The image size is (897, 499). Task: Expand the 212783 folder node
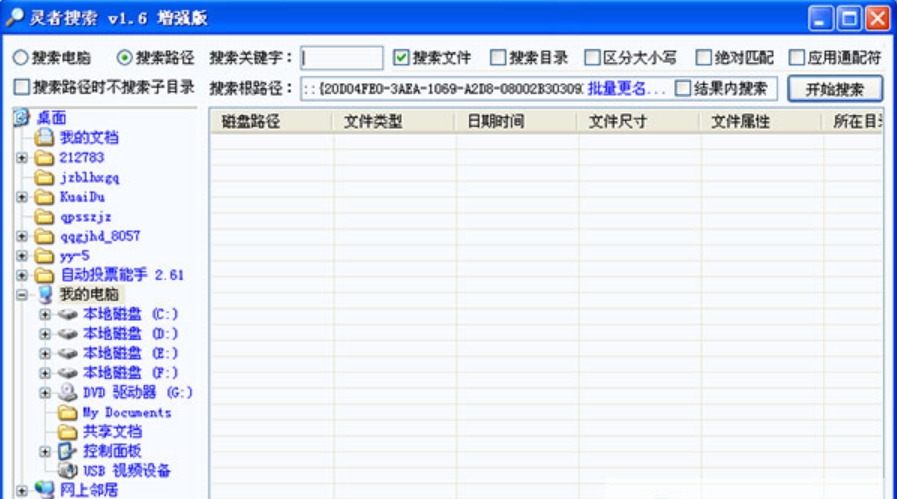tap(22, 157)
